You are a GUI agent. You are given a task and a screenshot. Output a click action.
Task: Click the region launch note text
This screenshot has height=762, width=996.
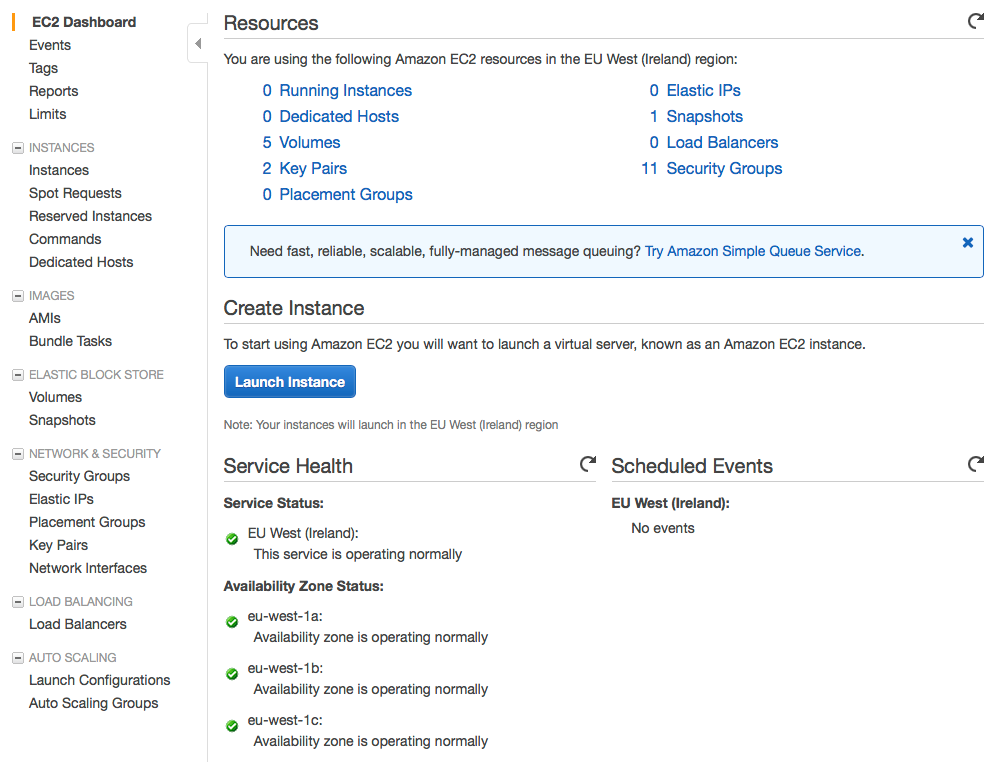tap(391, 425)
